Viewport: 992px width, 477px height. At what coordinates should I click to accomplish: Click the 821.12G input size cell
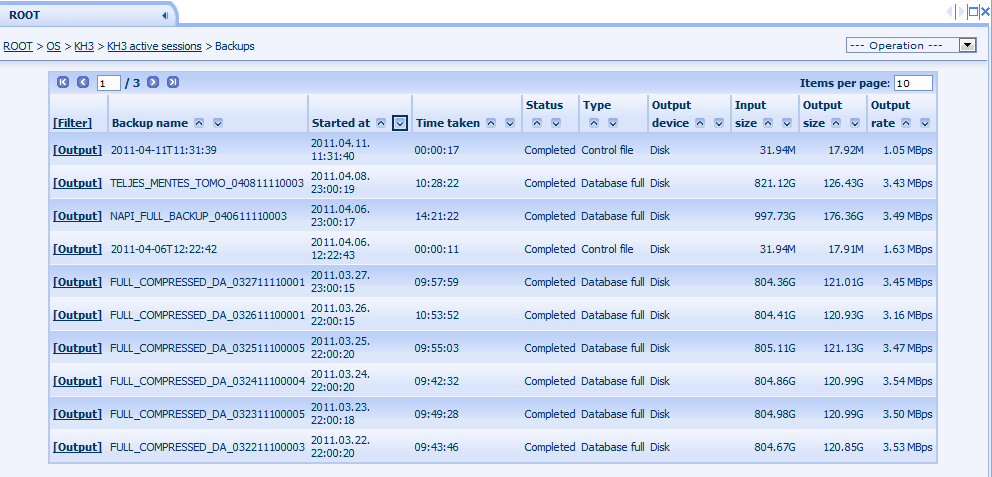(x=775, y=183)
